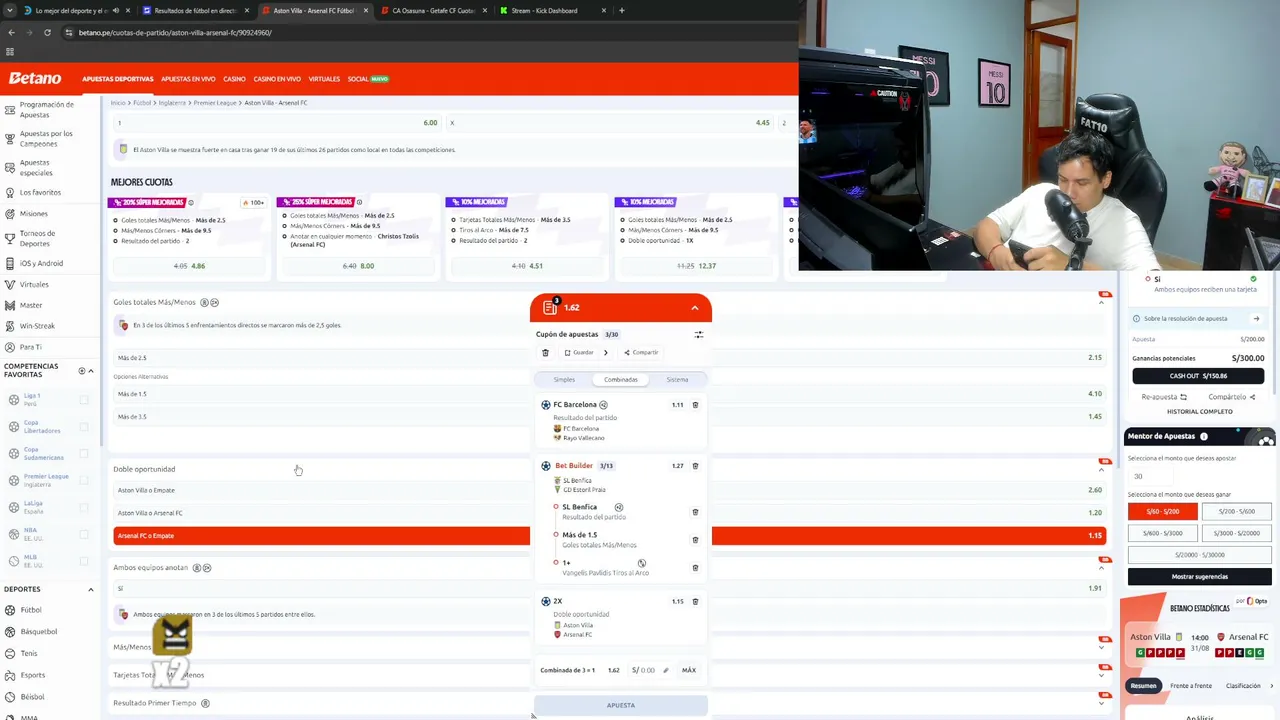Switch to Simples bet slip tab
1280x720 pixels.
564,380
